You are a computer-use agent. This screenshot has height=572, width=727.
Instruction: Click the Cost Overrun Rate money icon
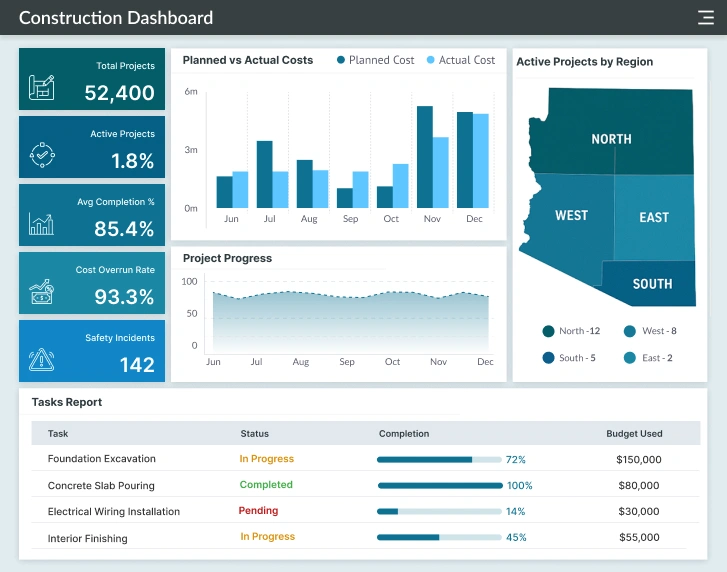click(x=42, y=292)
